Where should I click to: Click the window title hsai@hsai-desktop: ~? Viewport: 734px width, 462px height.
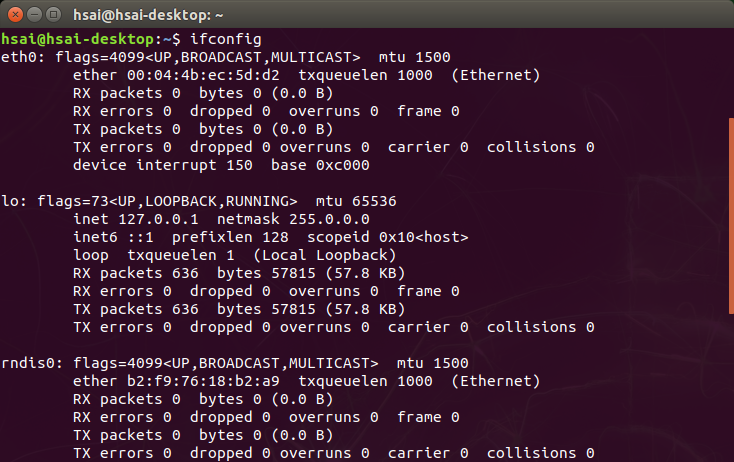pyautogui.click(x=148, y=15)
